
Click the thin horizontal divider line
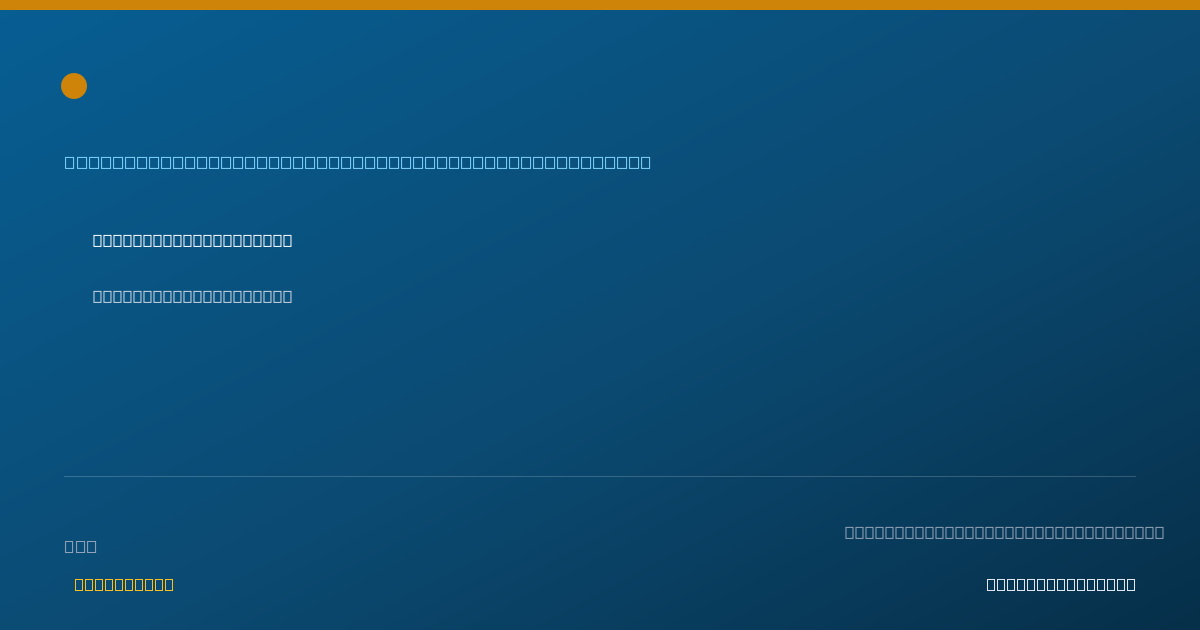point(600,476)
